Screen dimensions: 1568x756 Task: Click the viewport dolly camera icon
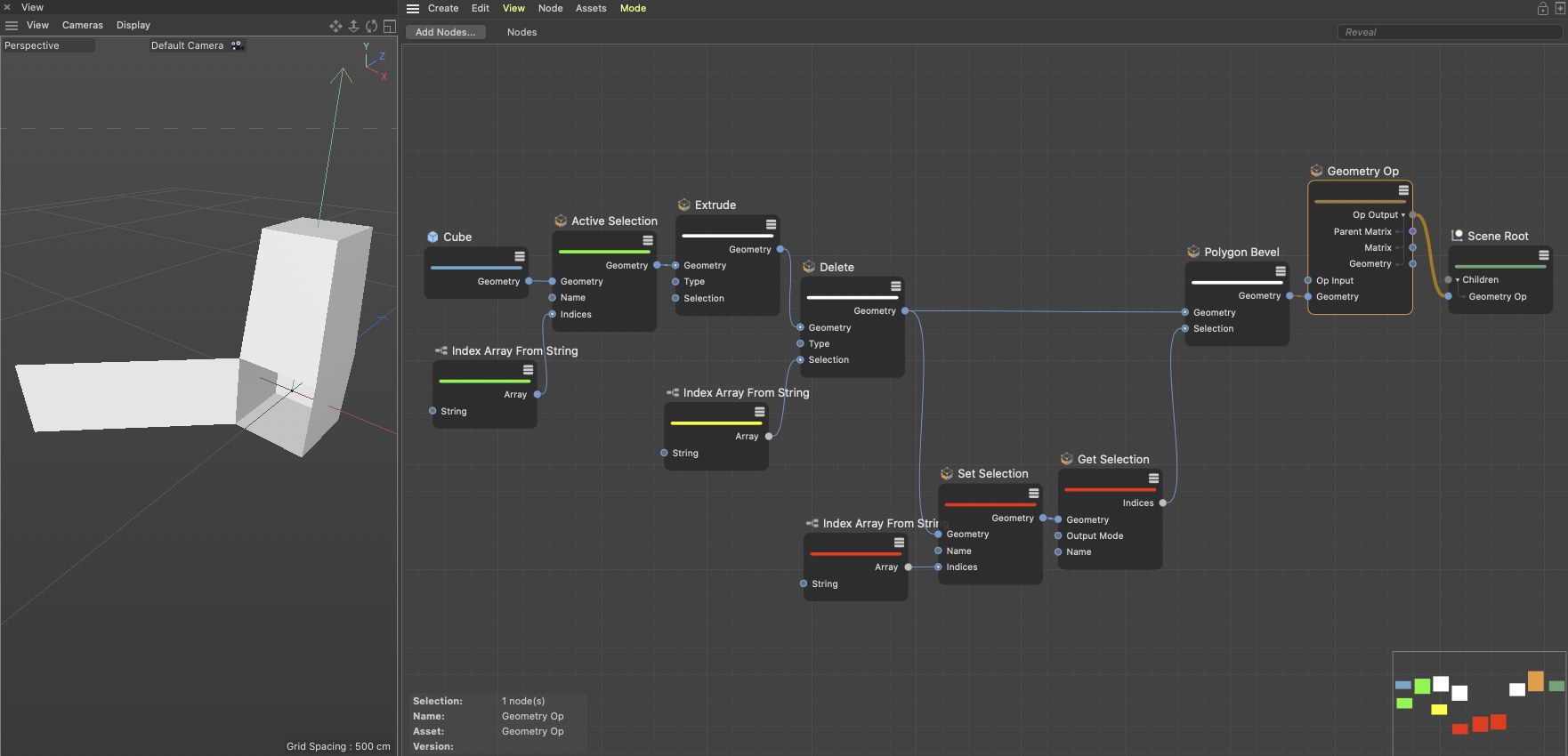[353, 26]
